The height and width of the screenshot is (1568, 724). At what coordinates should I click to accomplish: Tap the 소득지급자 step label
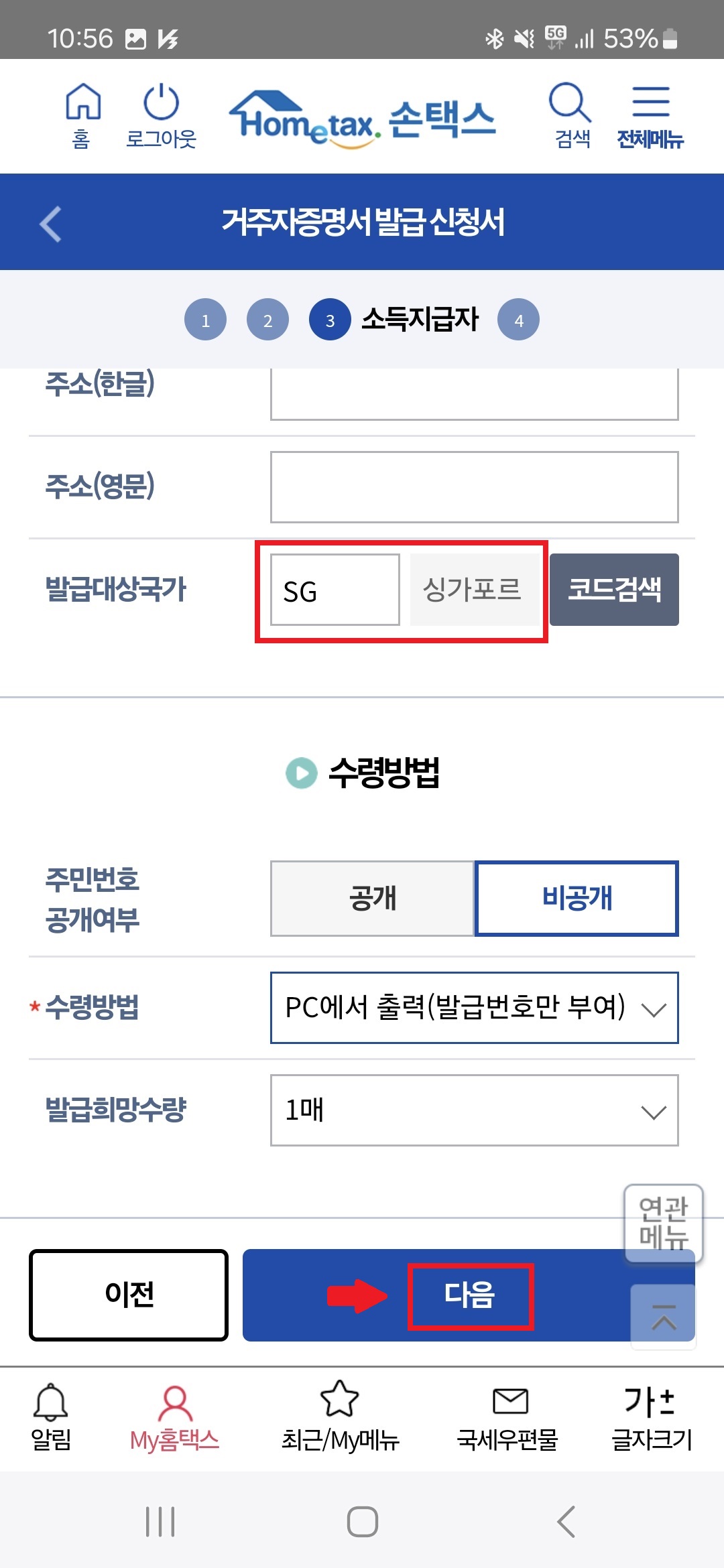pos(420,319)
